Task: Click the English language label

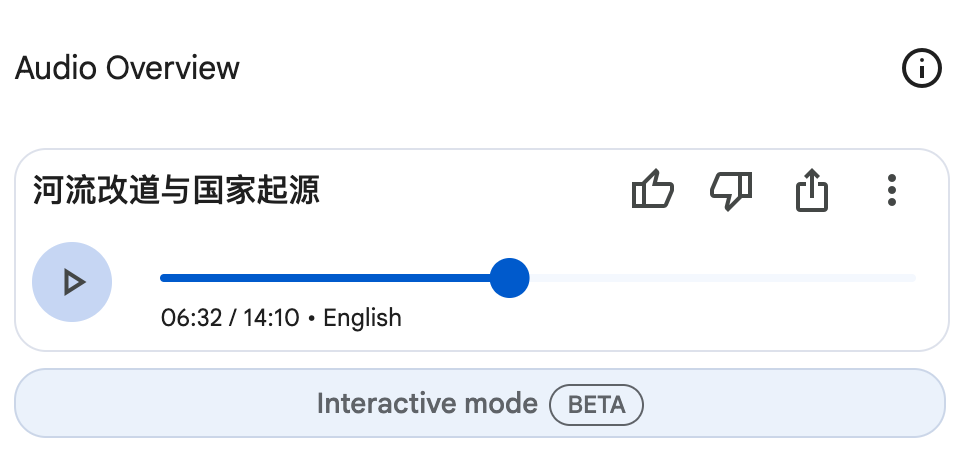Action: pos(362,318)
